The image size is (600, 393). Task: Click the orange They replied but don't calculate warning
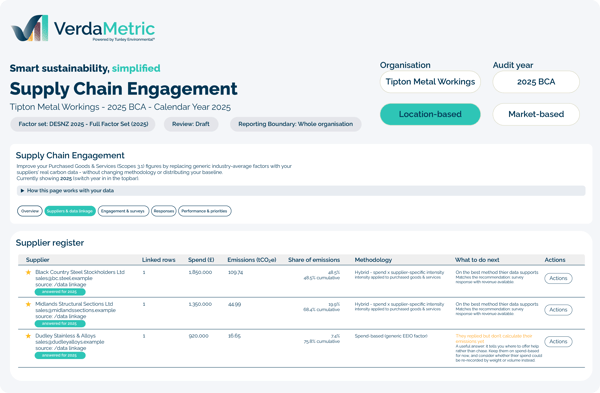494,338
